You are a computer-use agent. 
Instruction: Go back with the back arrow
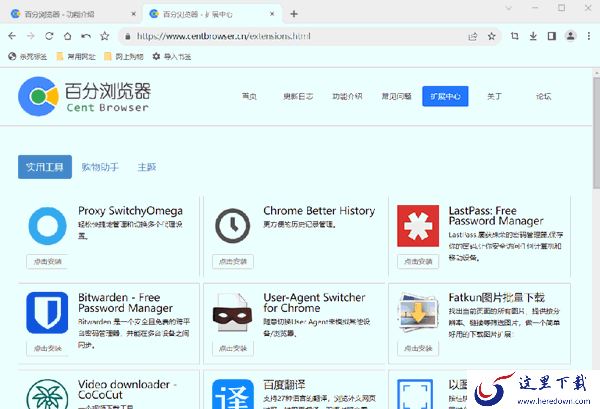tap(12, 36)
